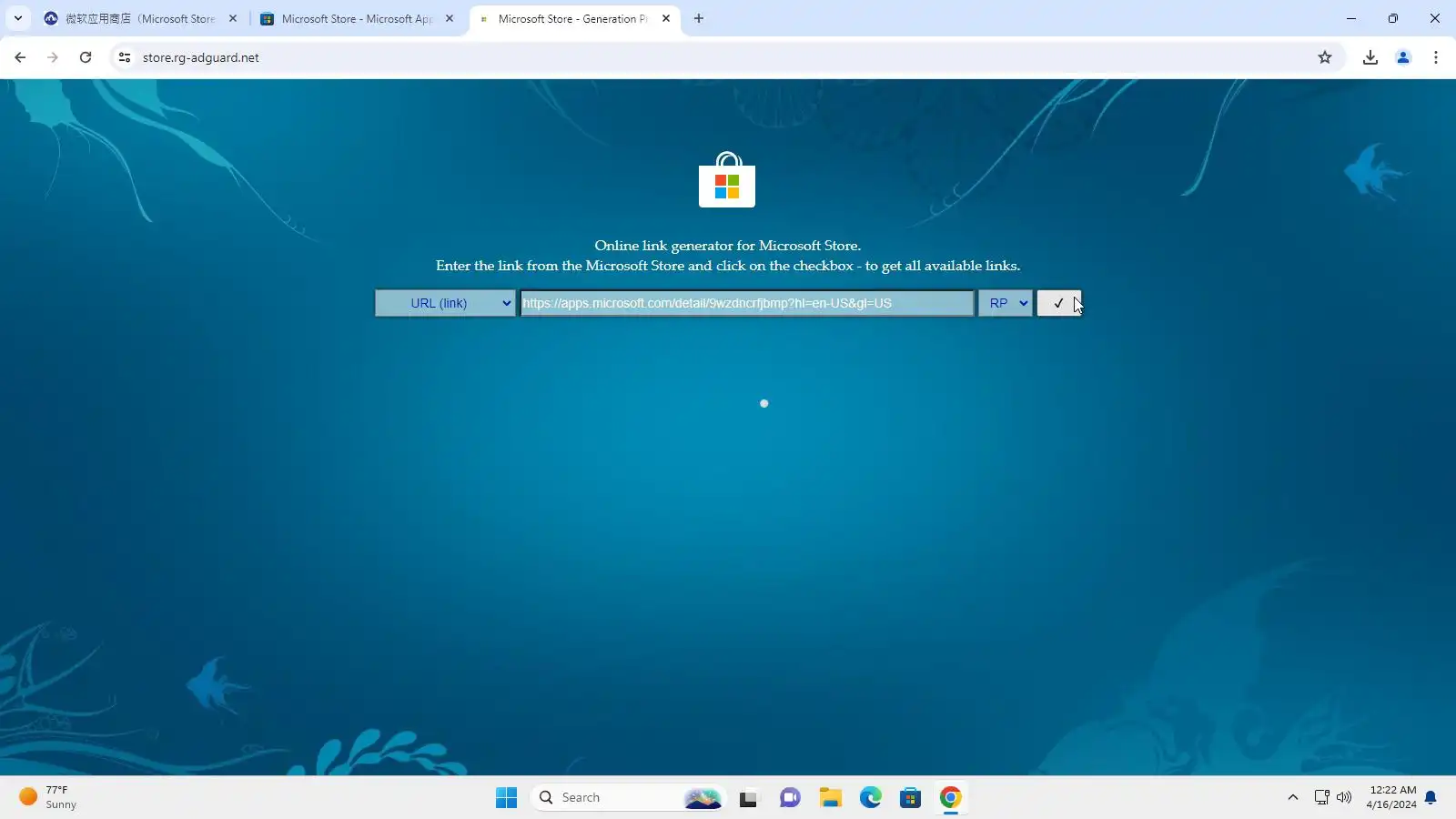Restore down the Chrome window
Viewport: 1456px width, 819px height.
click(x=1392, y=18)
